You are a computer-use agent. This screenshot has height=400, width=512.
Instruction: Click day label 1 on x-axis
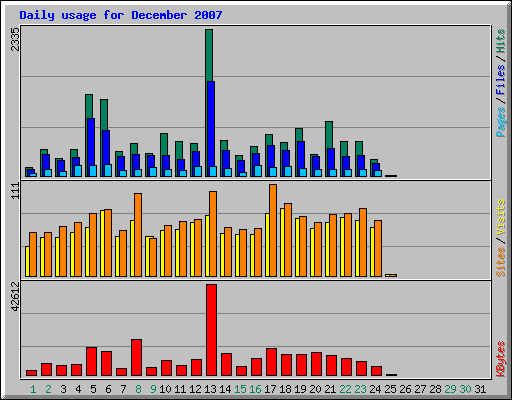[33, 389]
